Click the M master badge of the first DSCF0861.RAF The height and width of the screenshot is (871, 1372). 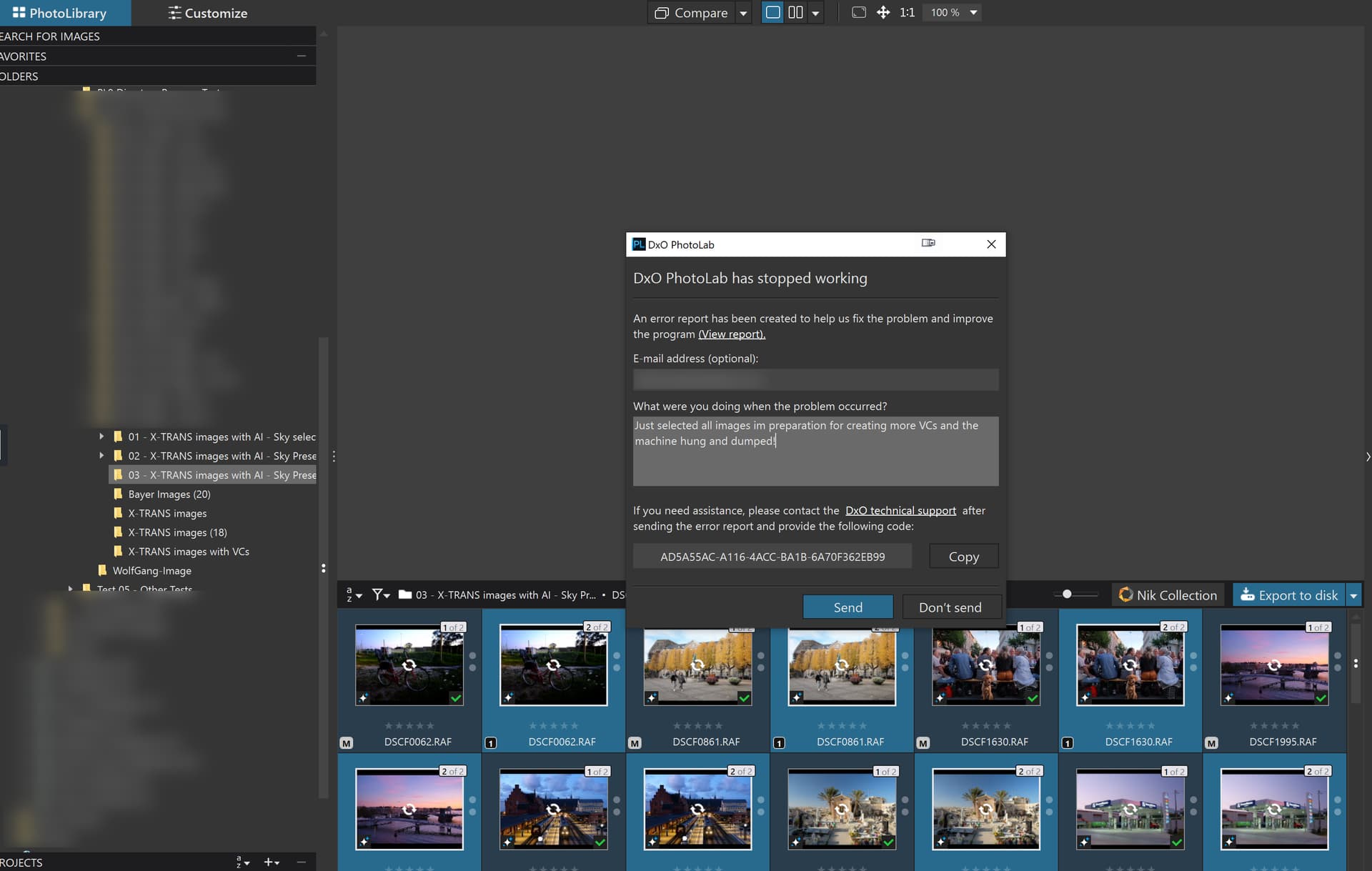[635, 743]
